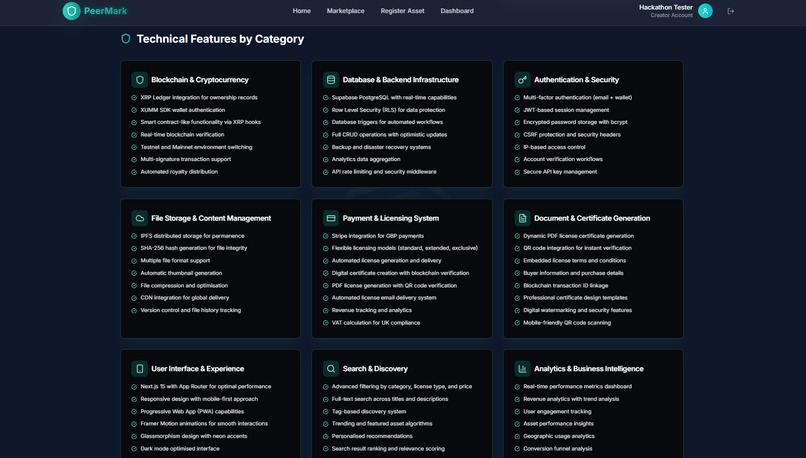
Task: Navigate to Dashboard
Action: (x=457, y=11)
